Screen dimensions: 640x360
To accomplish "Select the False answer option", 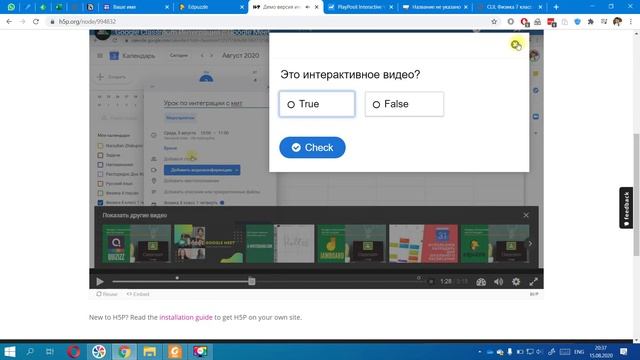I will [x=404, y=104].
